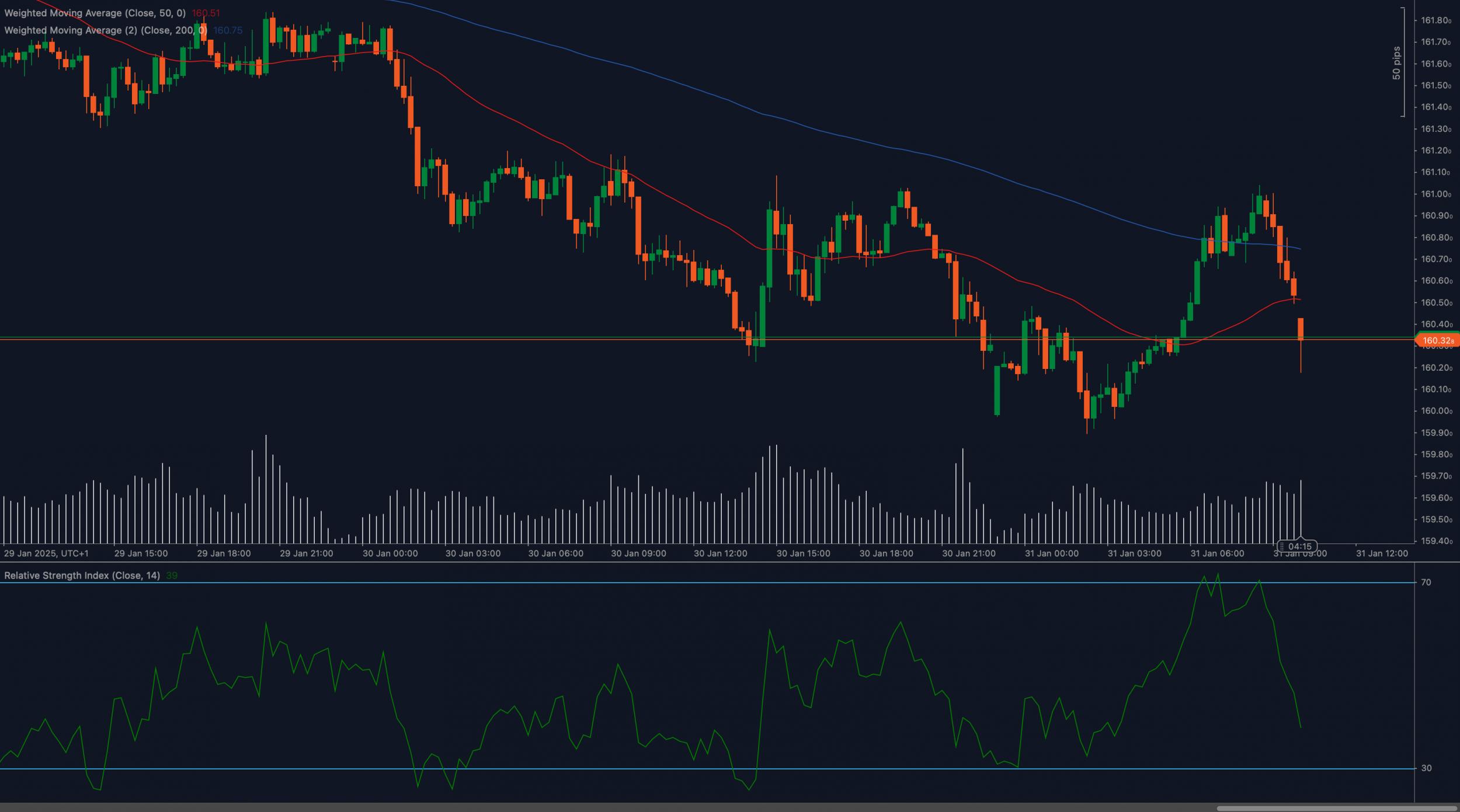This screenshot has height=812, width=1460.
Task: Select the Weighted Moving Average (2) 200 legend
Action: coord(105,30)
